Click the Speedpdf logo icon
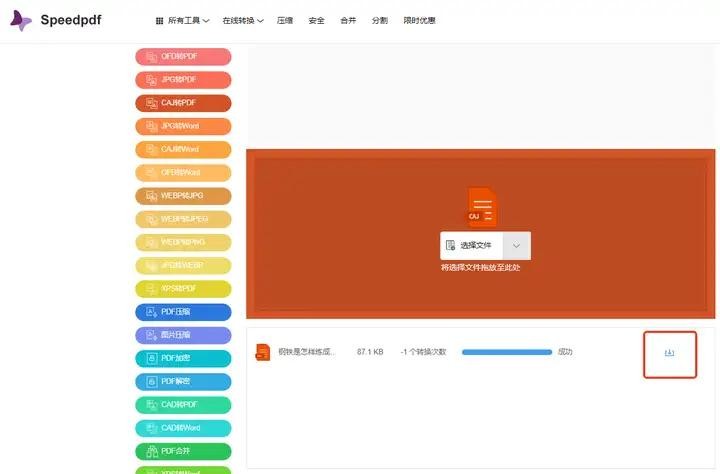 click(x=20, y=20)
